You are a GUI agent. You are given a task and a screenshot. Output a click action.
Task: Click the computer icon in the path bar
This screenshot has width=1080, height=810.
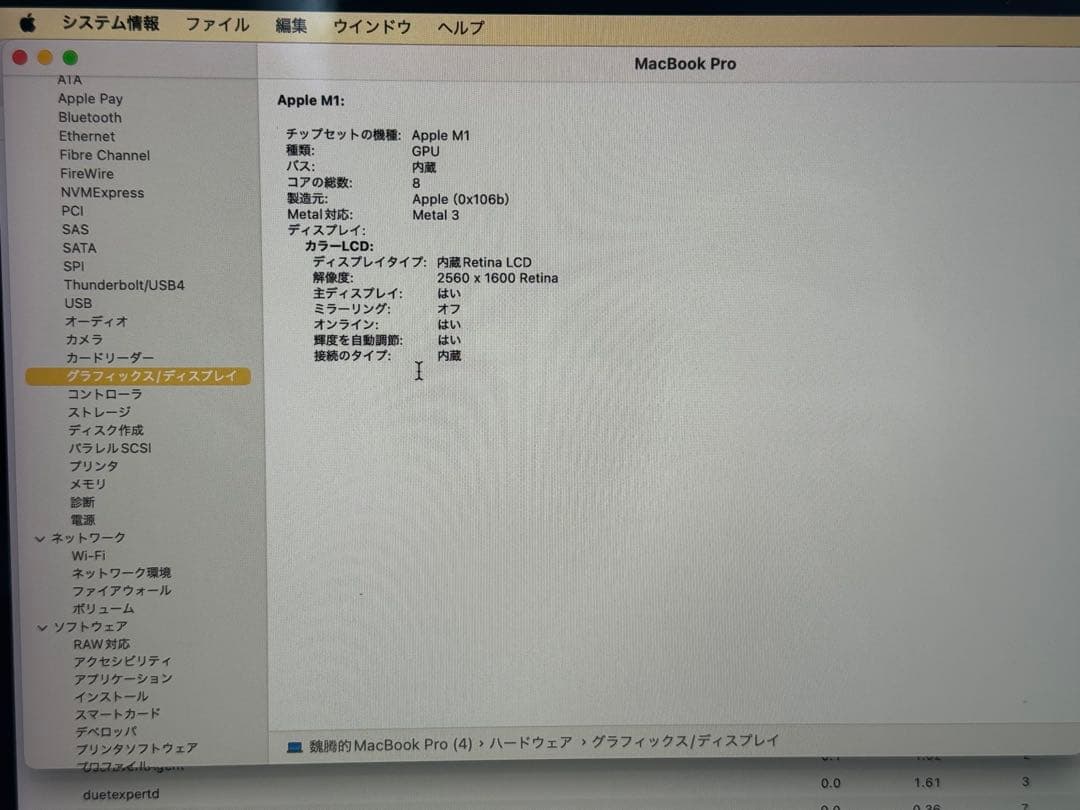(x=295, y=747)
